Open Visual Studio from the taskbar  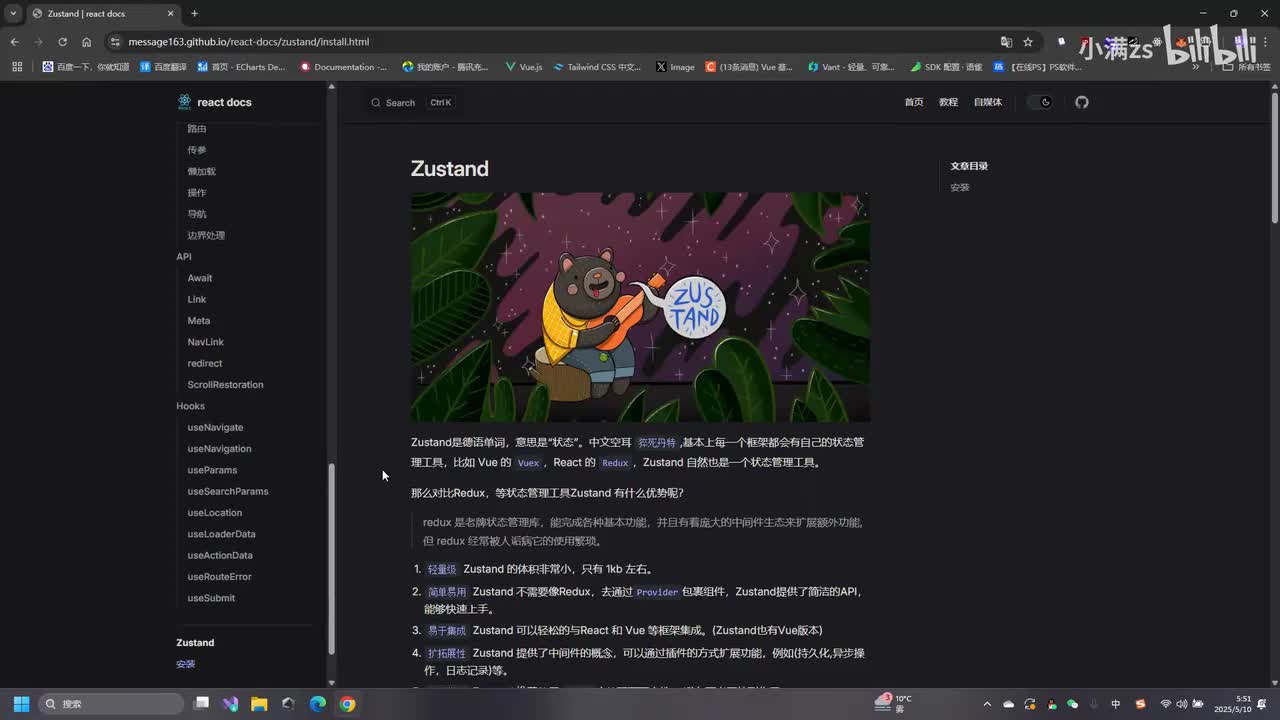(230, 704)
